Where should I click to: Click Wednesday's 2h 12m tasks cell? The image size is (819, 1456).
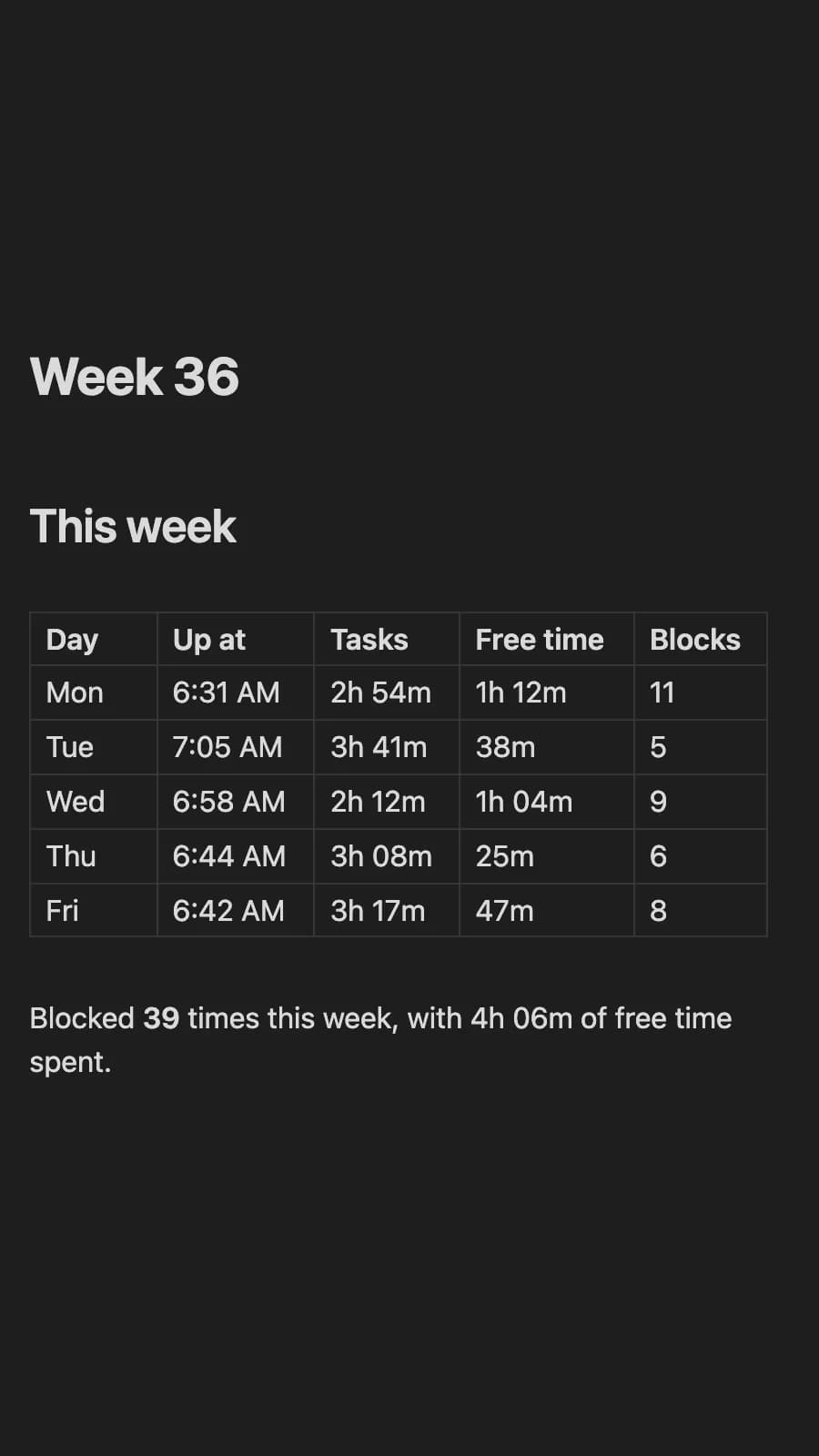point(387,802)
